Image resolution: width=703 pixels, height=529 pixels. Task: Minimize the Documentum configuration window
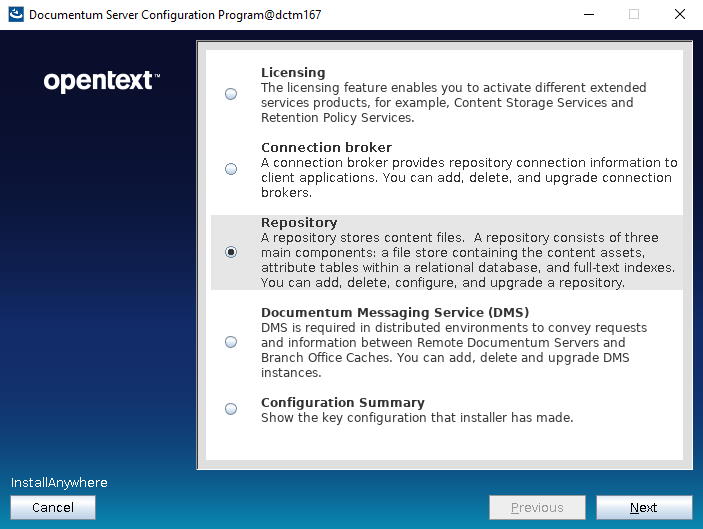pos(587,15)
